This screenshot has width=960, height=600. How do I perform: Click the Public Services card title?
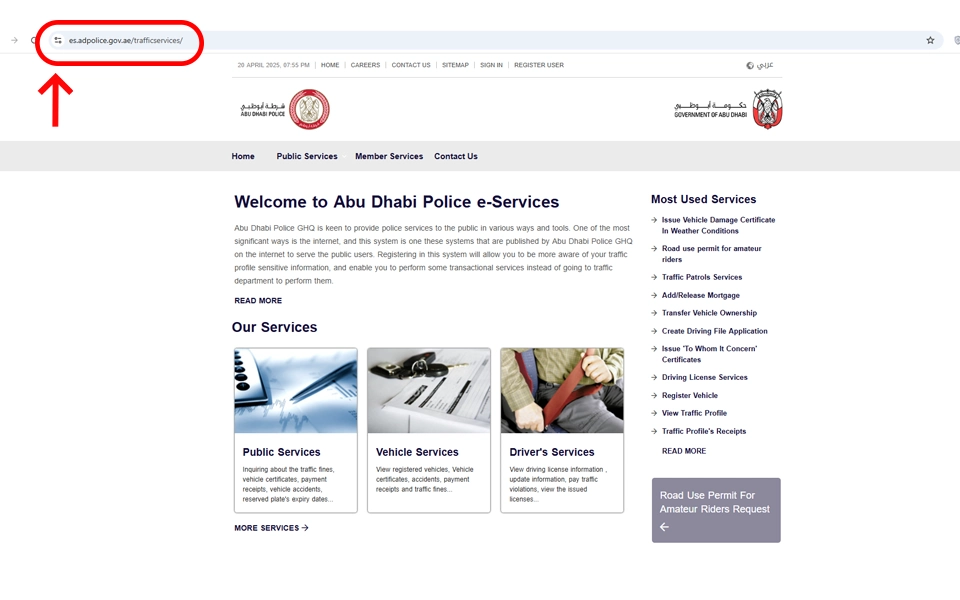click(x=282, y=452)
